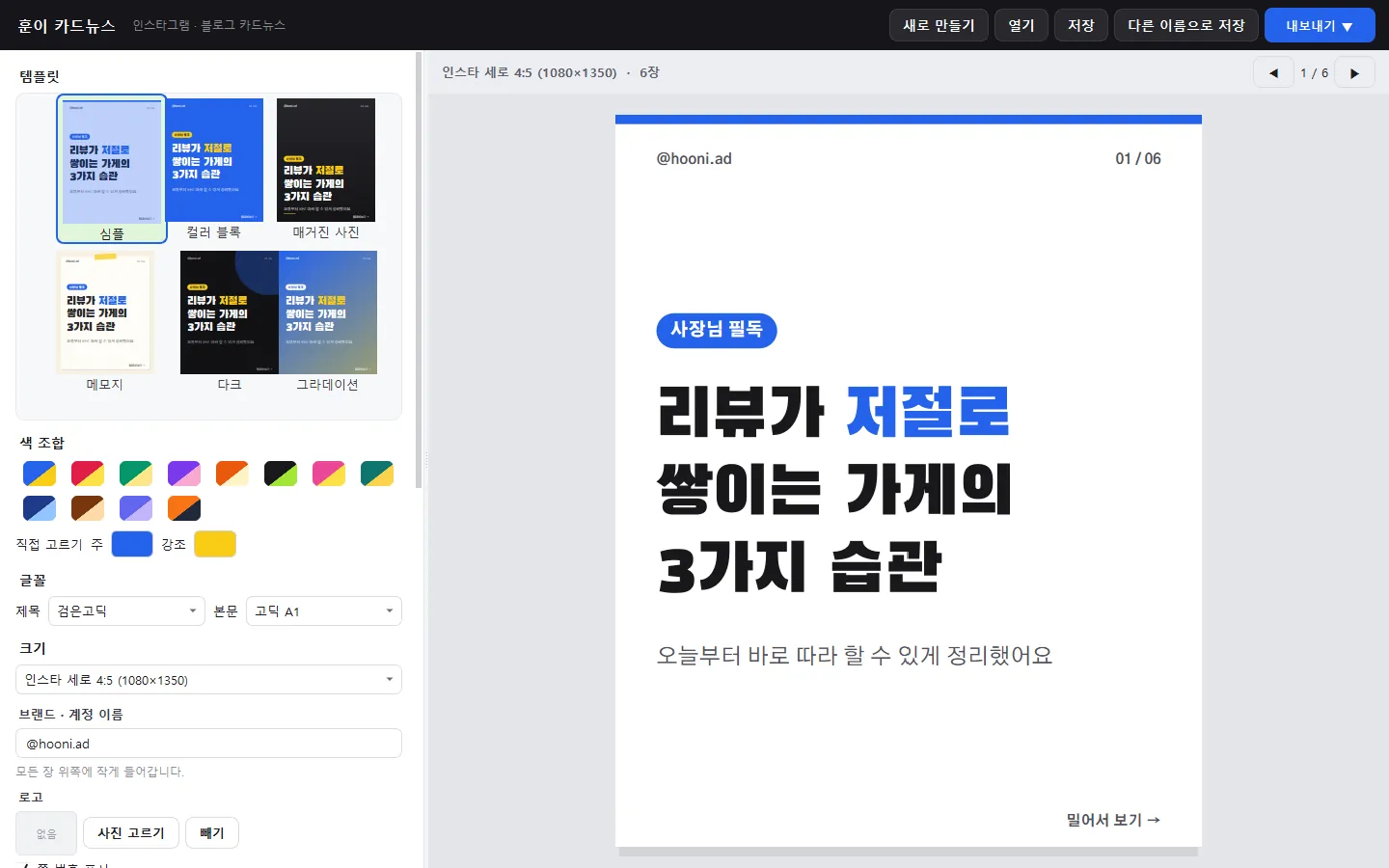The height and width of the screenshot is (868, 1389).
Task: Open the accent color (강조) picker
Action: coord(215,544)
